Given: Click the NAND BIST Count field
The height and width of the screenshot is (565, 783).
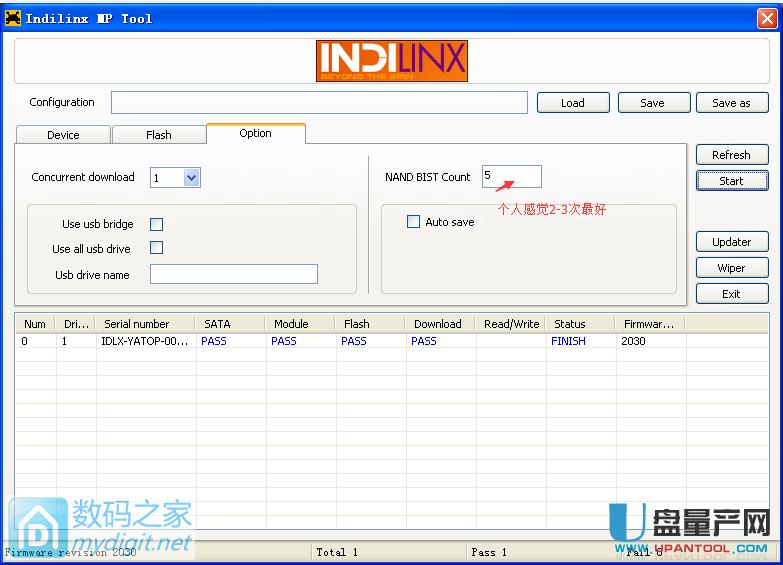Looking at the screenshot, I should coord(511,177).
